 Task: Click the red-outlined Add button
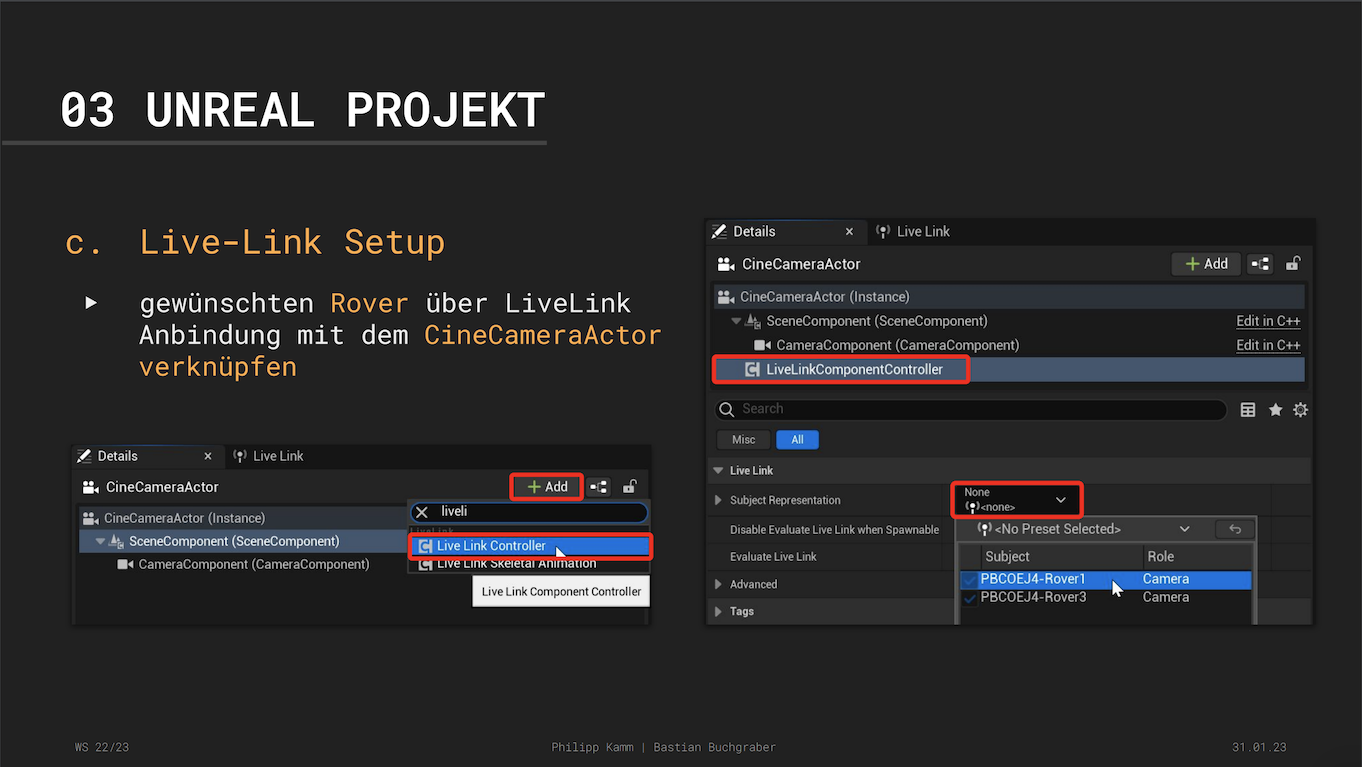[547, 487]
